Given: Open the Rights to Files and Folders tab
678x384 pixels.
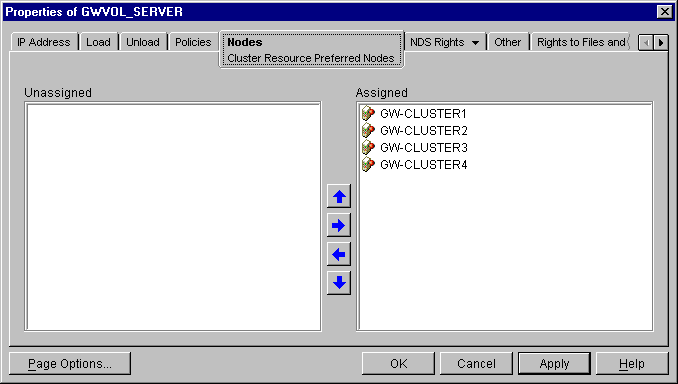Looking at the screenshot, I should [581, 42].
